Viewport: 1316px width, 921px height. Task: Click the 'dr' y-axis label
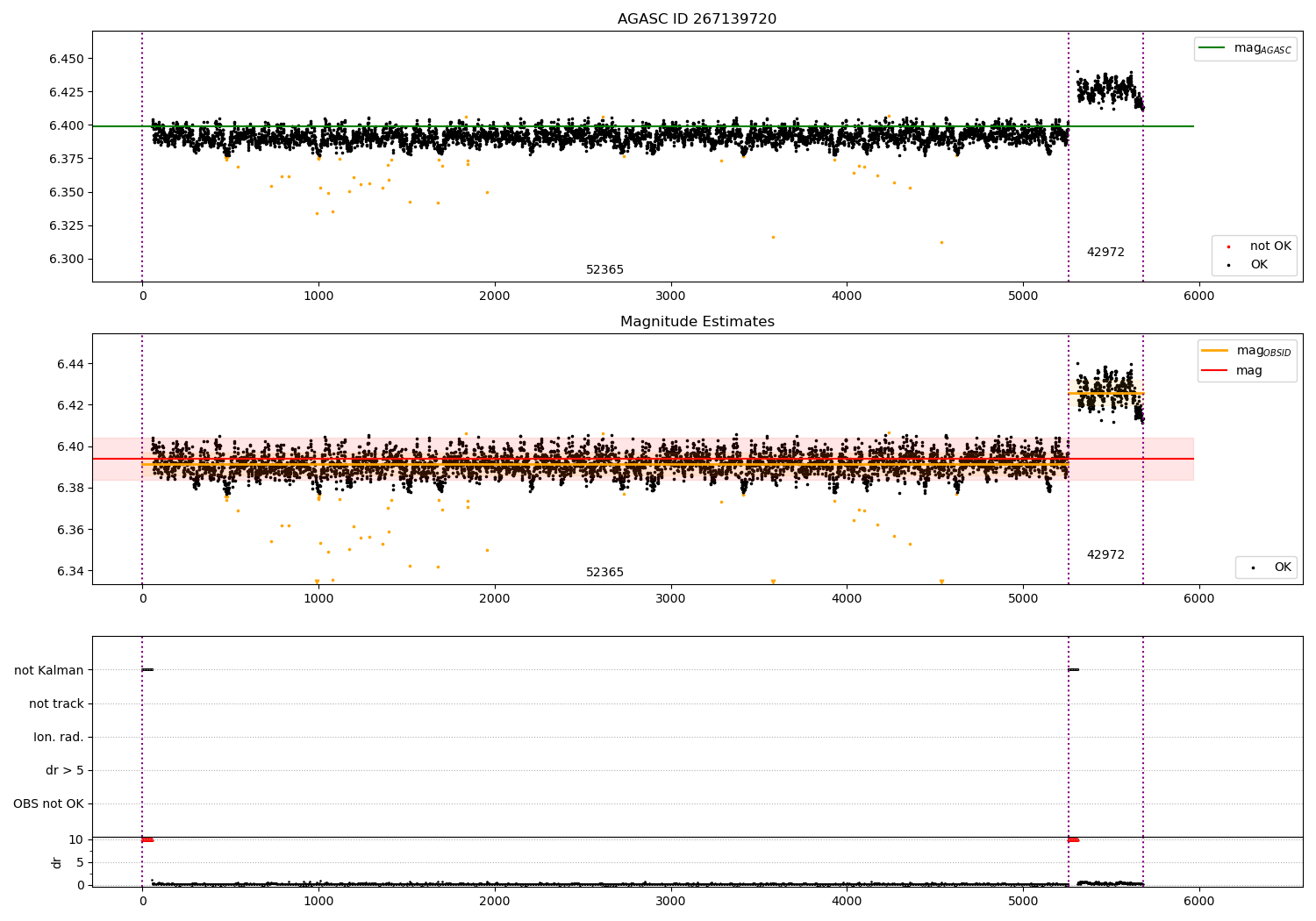click(x=57, y=862)
